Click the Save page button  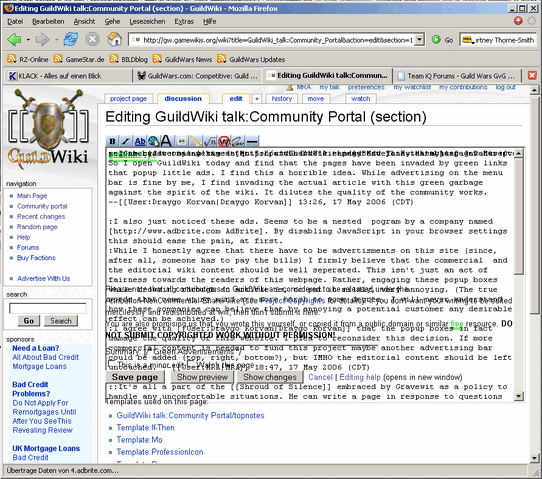click(x=135, y=377)
